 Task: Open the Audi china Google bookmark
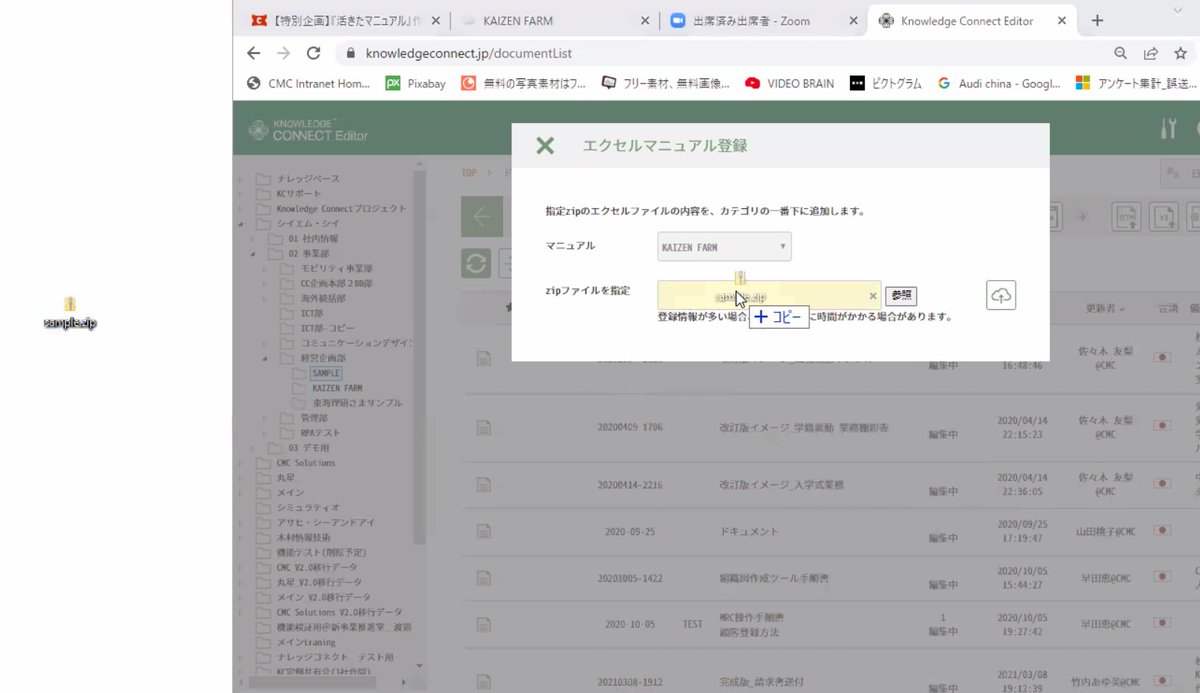coord(999,84)
